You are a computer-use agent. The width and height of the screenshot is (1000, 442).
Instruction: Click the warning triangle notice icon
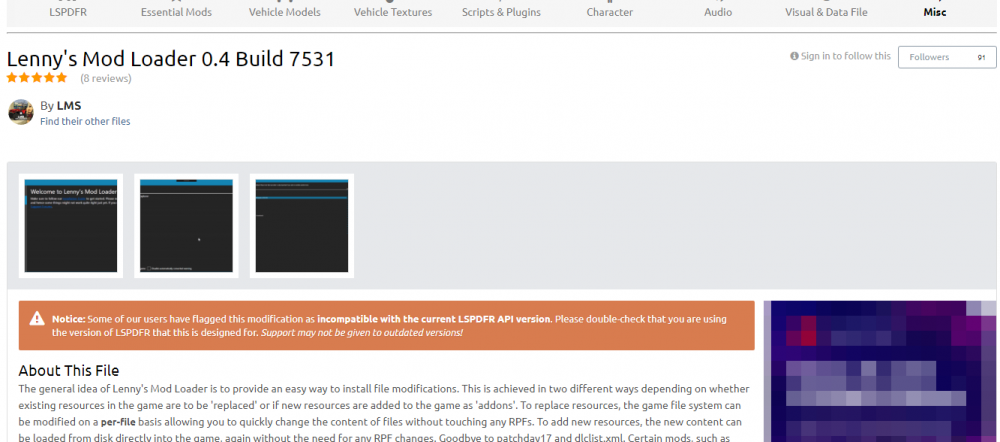coord(37,319)
